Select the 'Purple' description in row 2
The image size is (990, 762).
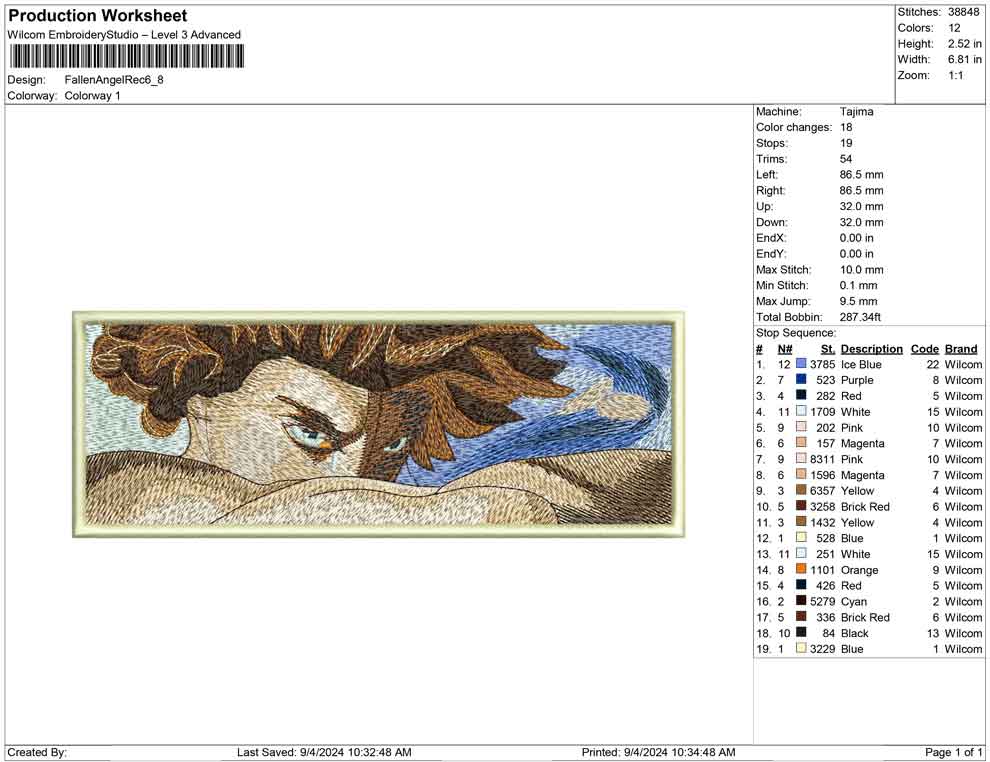pyautogui.click(x=857, y=380)
